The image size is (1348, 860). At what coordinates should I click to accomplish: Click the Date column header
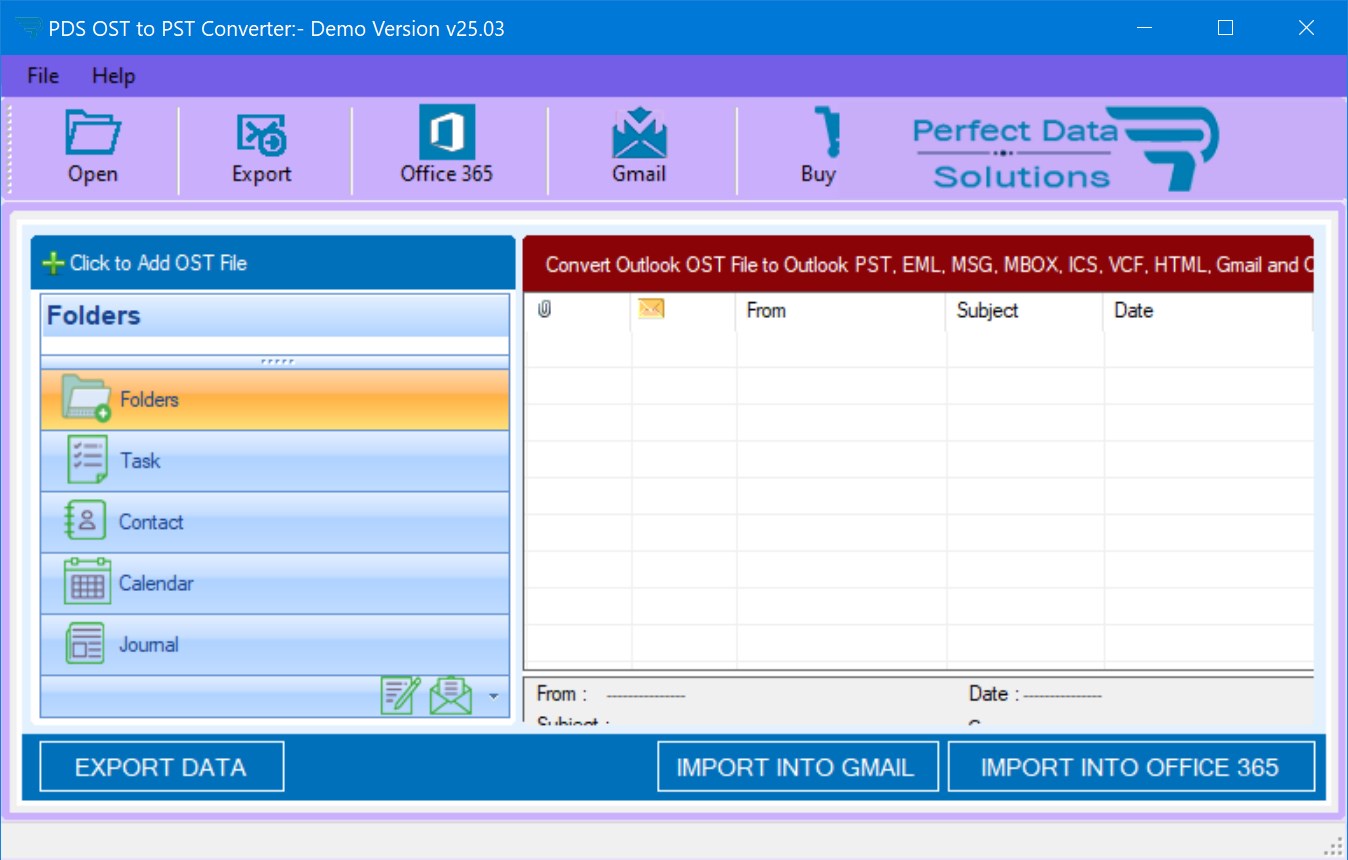(x=1208, y=311)
